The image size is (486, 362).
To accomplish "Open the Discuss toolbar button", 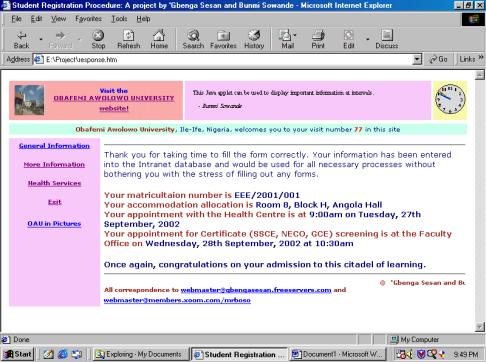I will pos(387,39).
